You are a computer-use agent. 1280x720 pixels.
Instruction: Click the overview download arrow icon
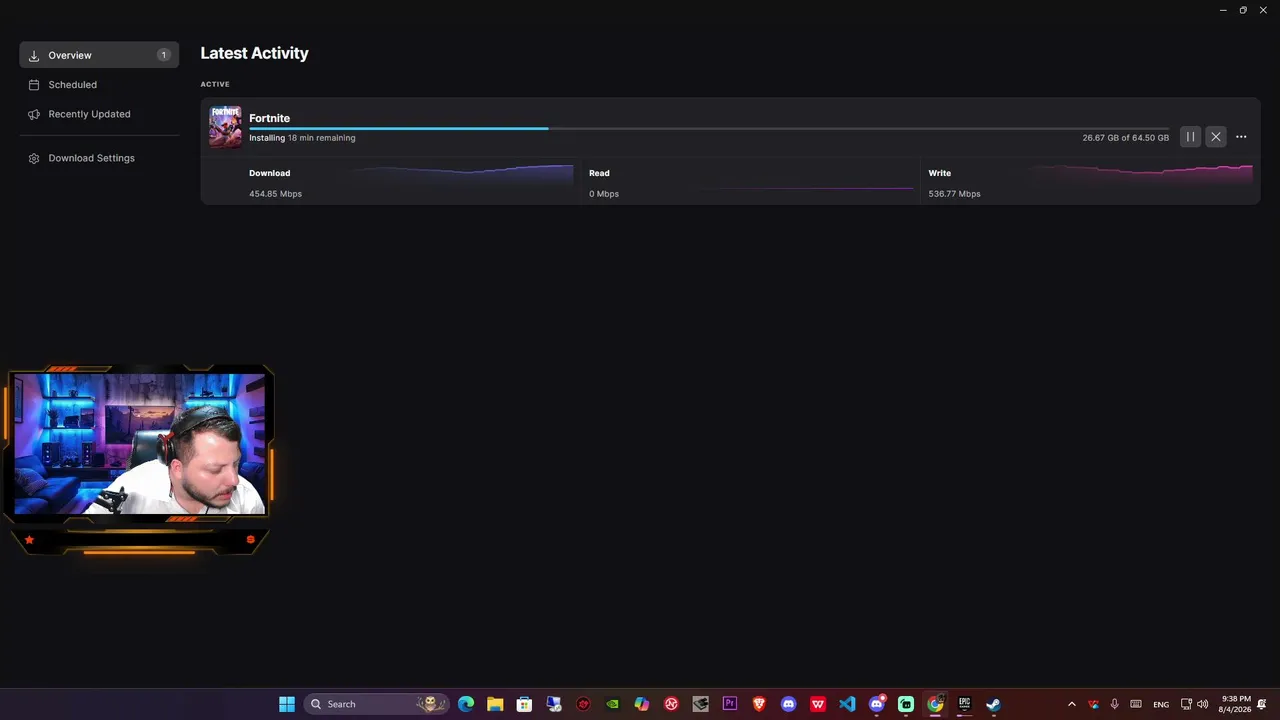tap(34, 55)
